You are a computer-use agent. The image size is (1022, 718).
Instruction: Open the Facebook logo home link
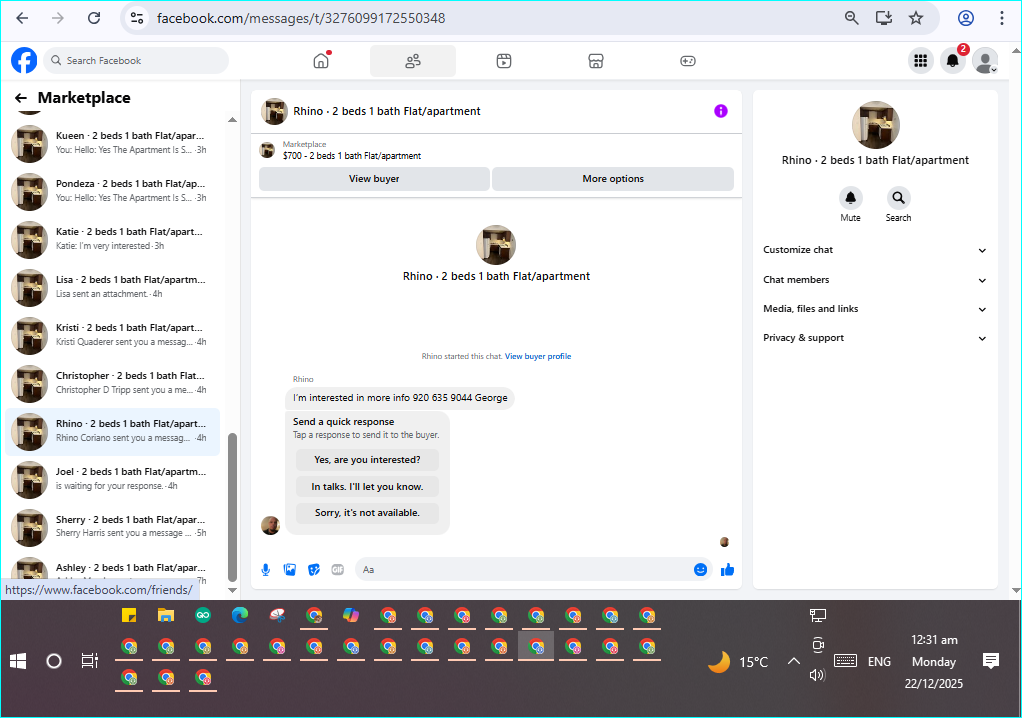(24, 61)
